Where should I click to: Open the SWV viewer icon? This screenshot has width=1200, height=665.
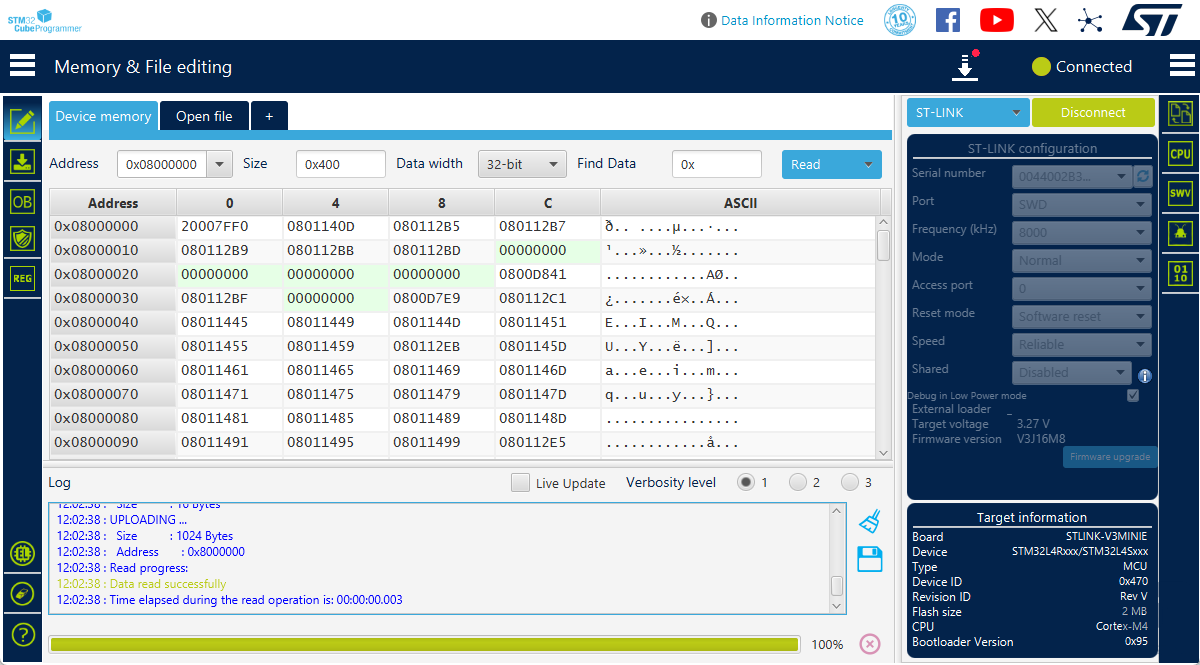[x=1180, y=193]
